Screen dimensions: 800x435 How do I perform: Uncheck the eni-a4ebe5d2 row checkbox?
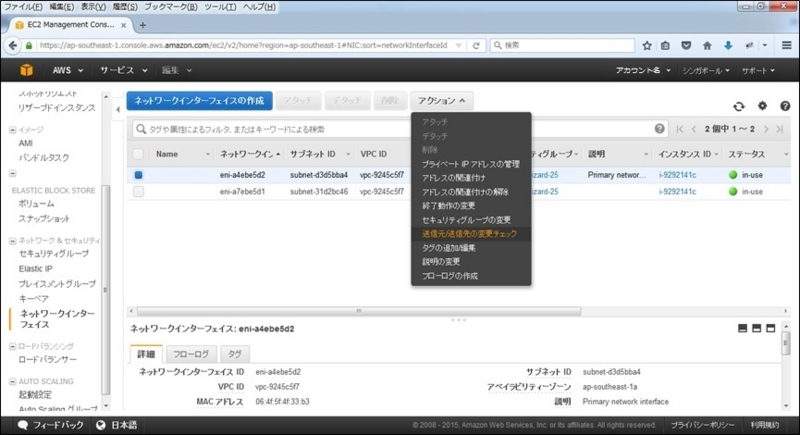(x=138, y=175)
